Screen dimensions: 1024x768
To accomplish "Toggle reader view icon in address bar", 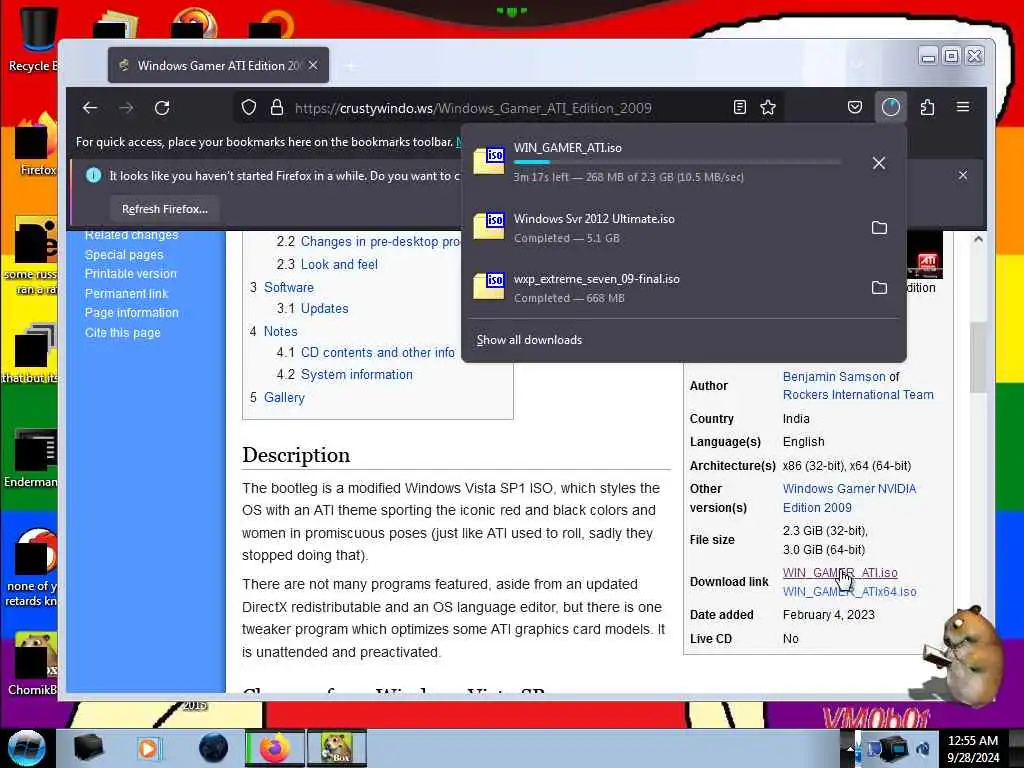I will (x=739, y=108).
